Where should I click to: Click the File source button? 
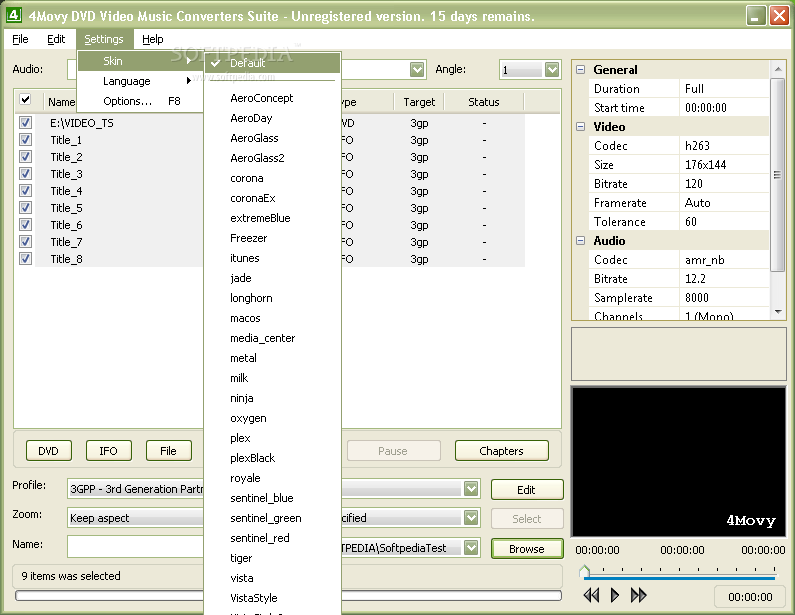point(168,451)
